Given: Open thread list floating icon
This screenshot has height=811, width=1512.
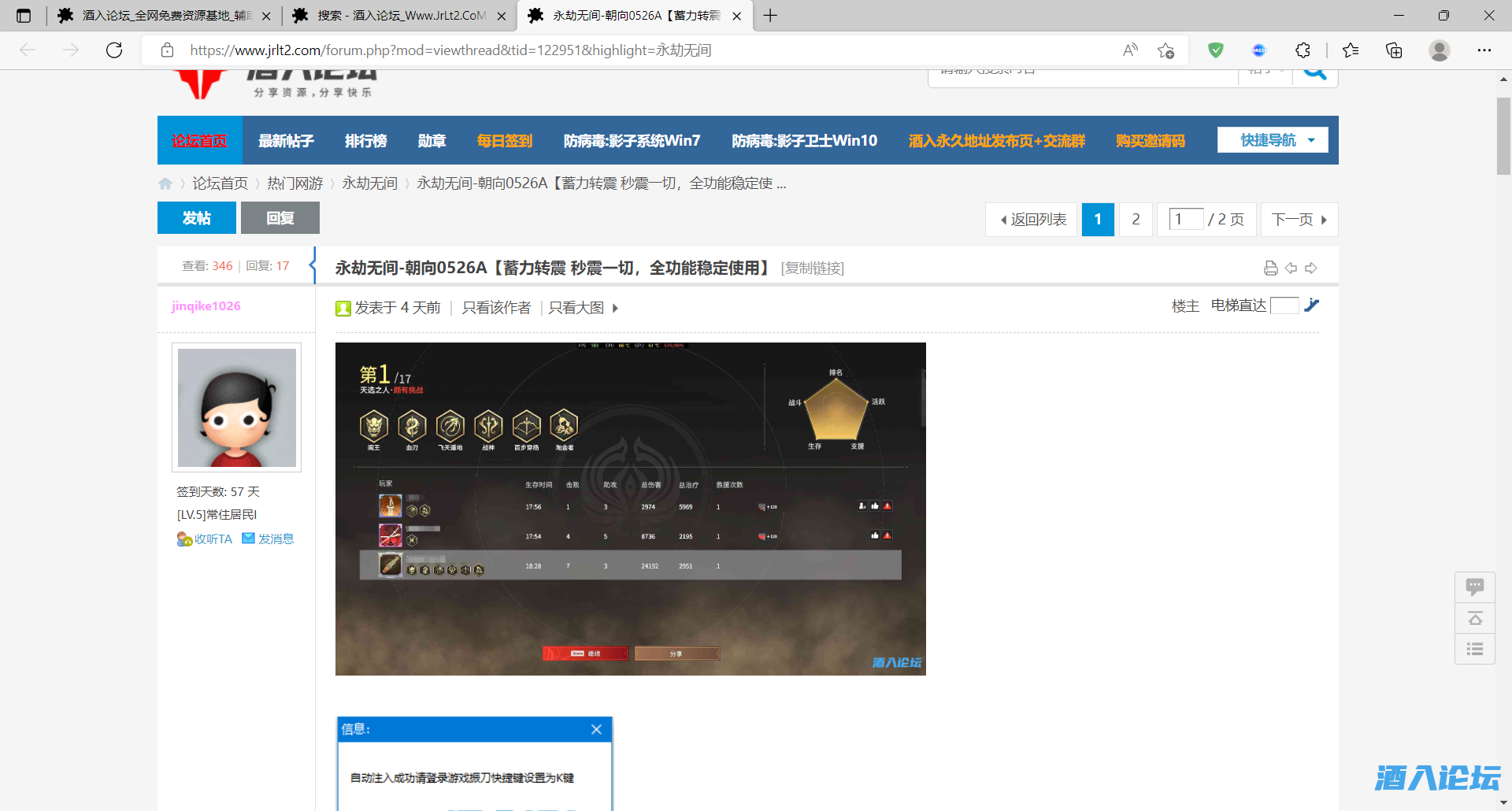Looking at the screenshot, I should [1475, 649].
